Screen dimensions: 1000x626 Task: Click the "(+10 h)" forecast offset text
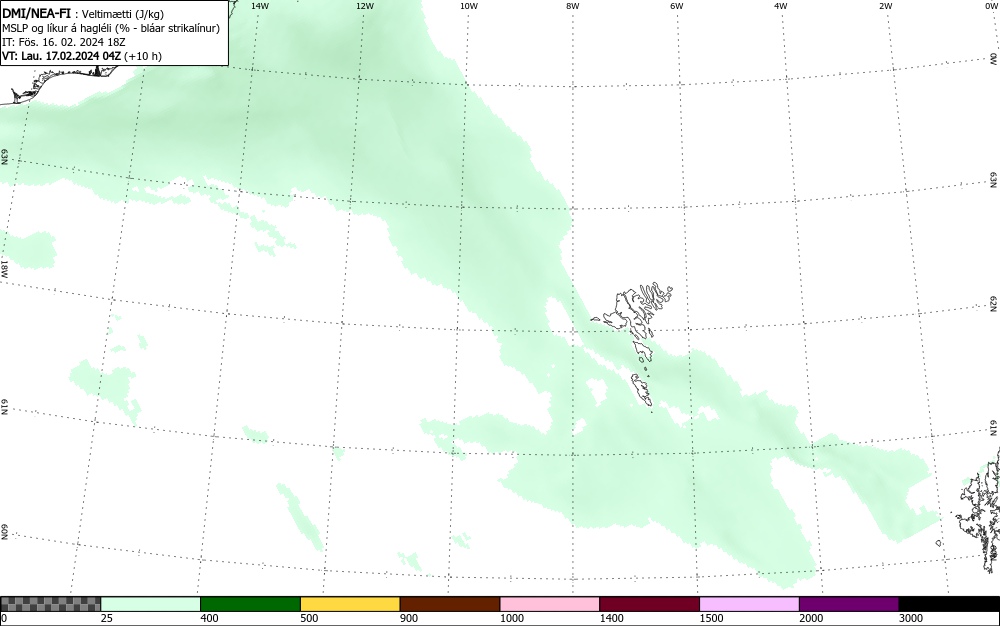tap(143, 56)
